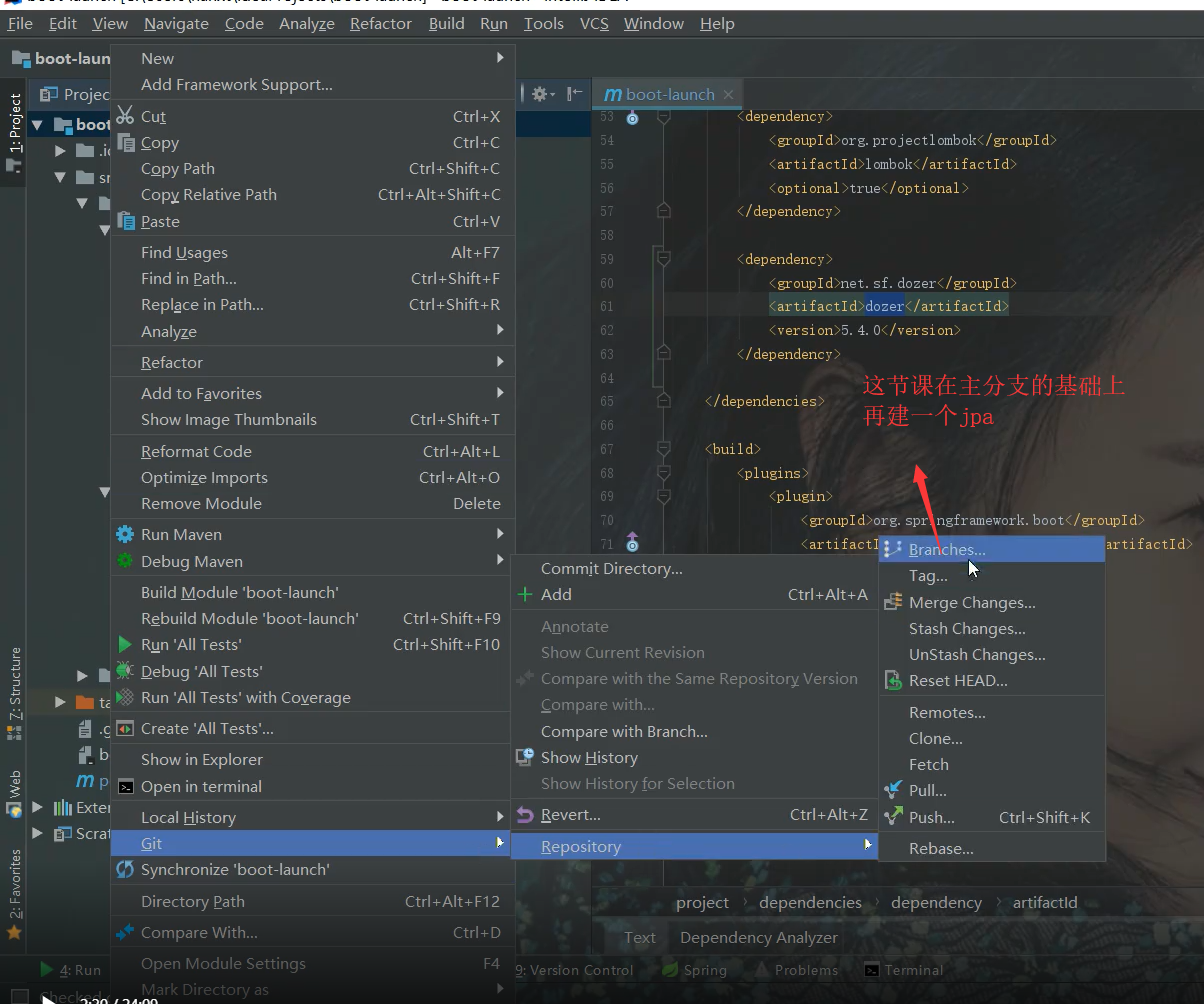
Task: Click the dependencies breadcrumb
Action: click(810, 902)
